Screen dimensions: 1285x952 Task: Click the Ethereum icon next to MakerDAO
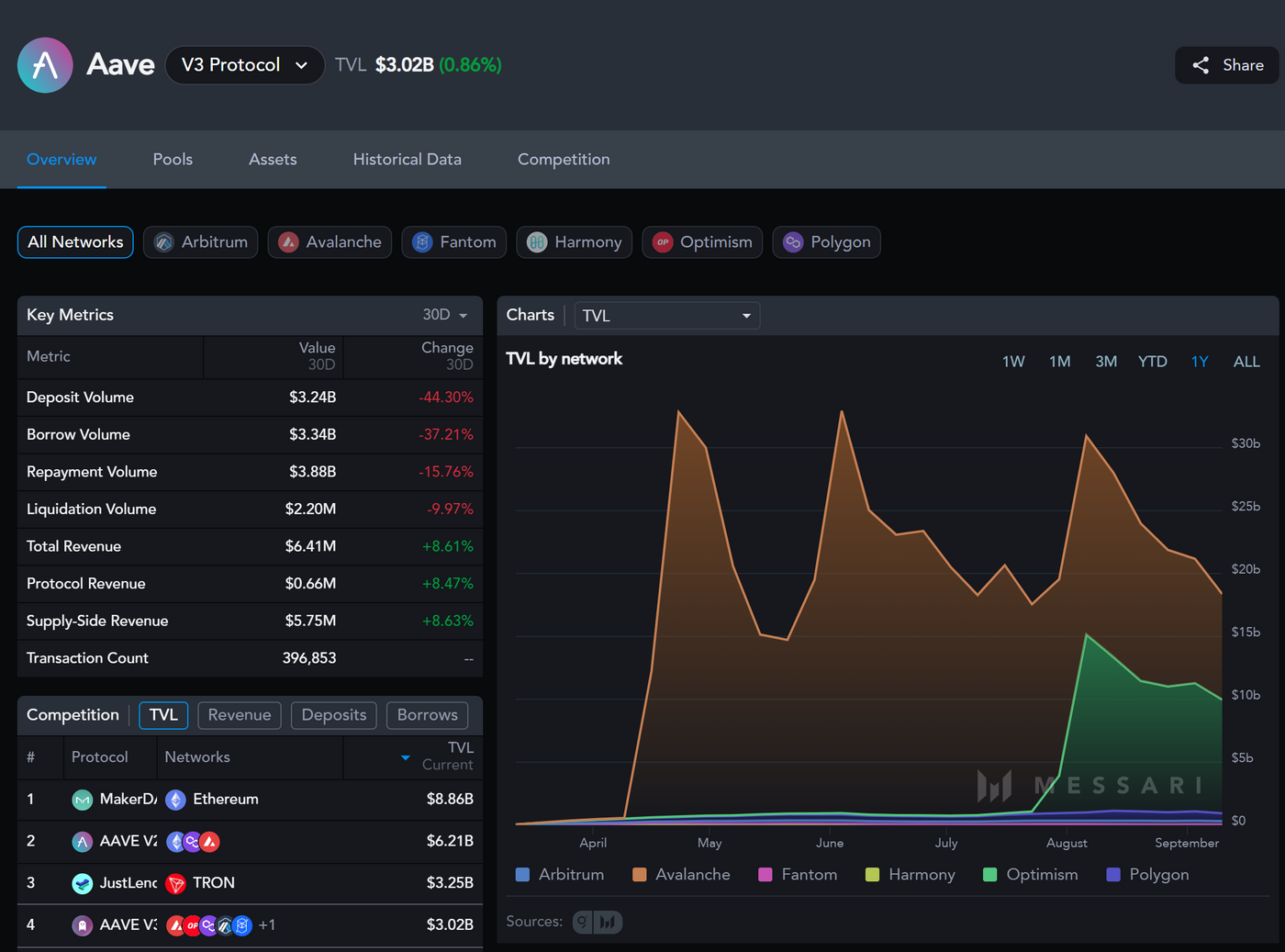point(174,799)
